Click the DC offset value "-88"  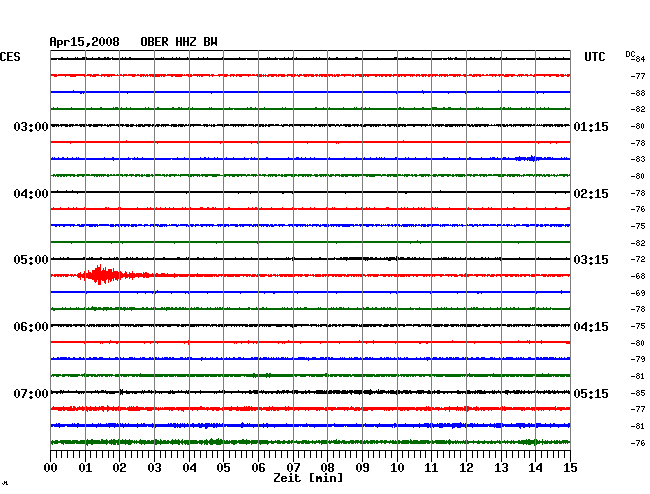tap(638, 93)
